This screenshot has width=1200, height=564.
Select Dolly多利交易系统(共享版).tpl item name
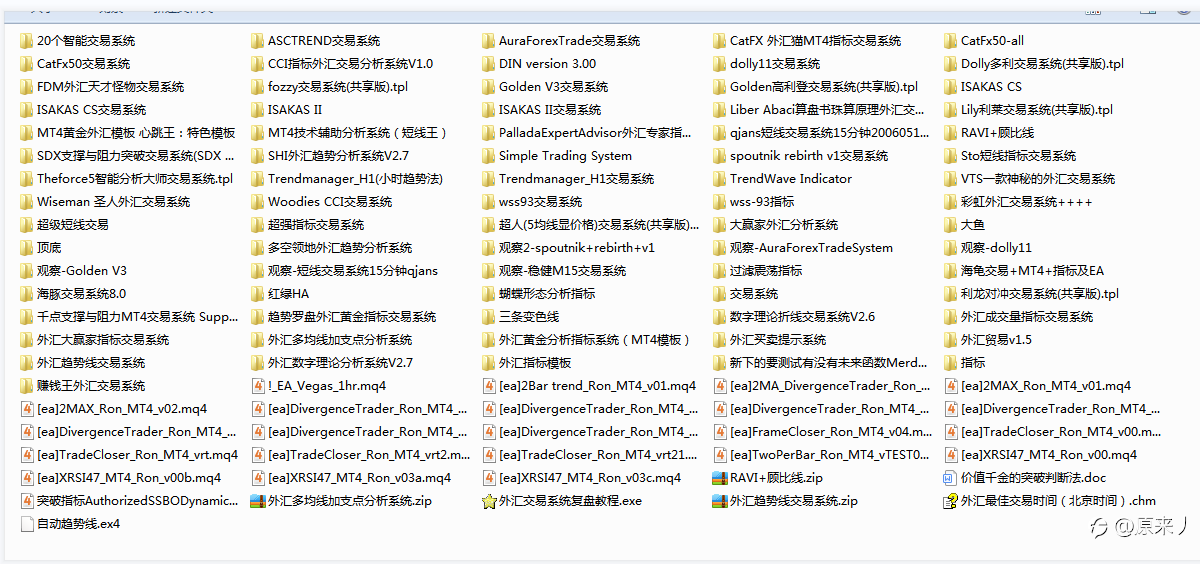[1042, 64]
